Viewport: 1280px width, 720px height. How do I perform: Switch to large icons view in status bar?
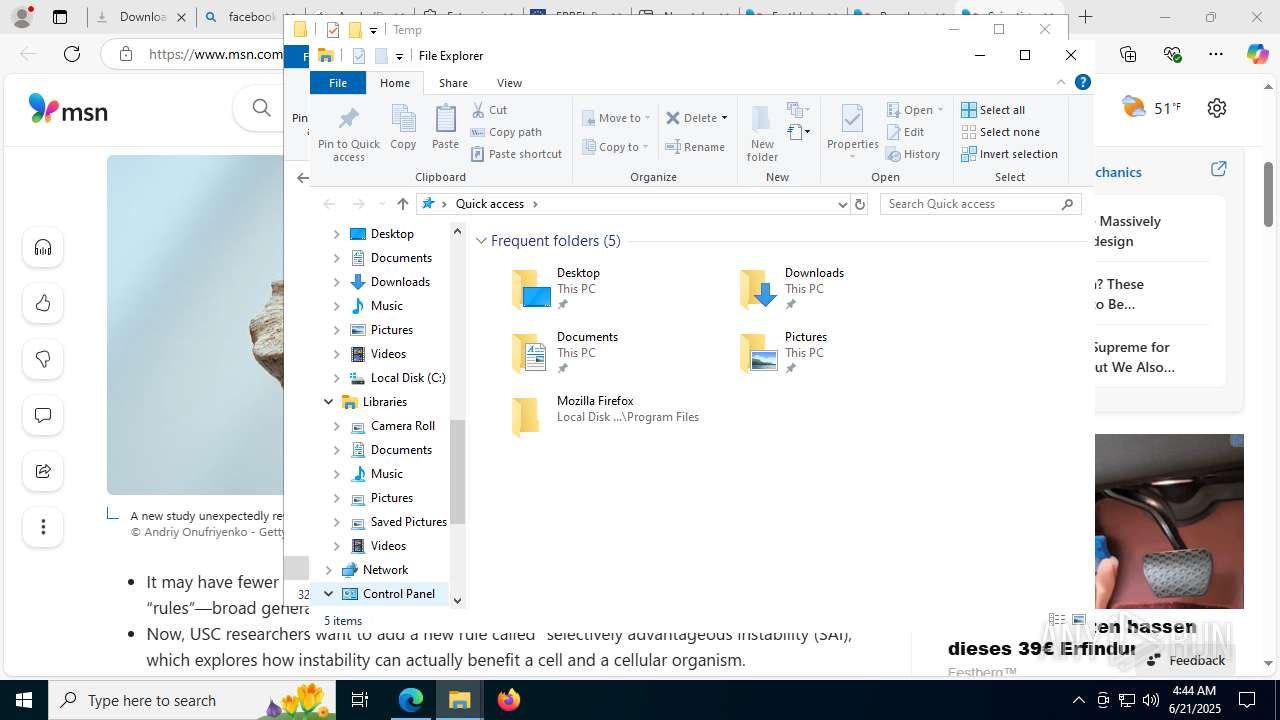(x=1079, y=621)
